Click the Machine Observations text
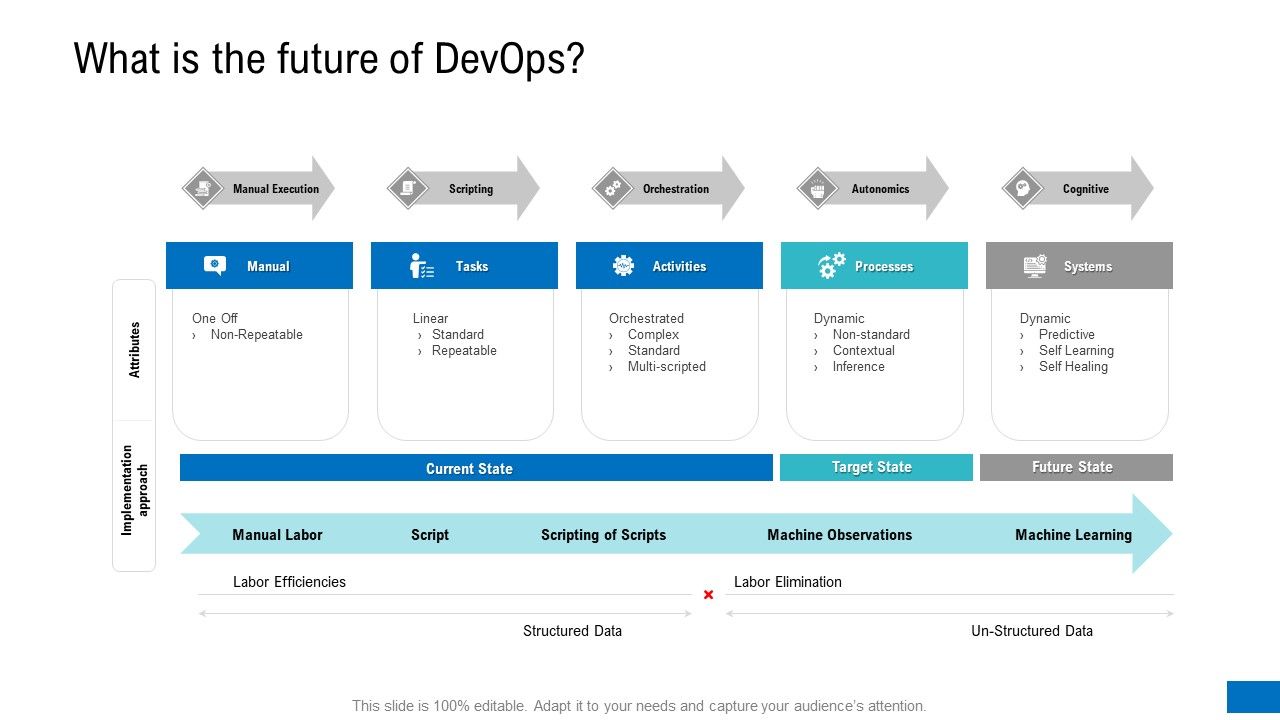 coord(840,535)
